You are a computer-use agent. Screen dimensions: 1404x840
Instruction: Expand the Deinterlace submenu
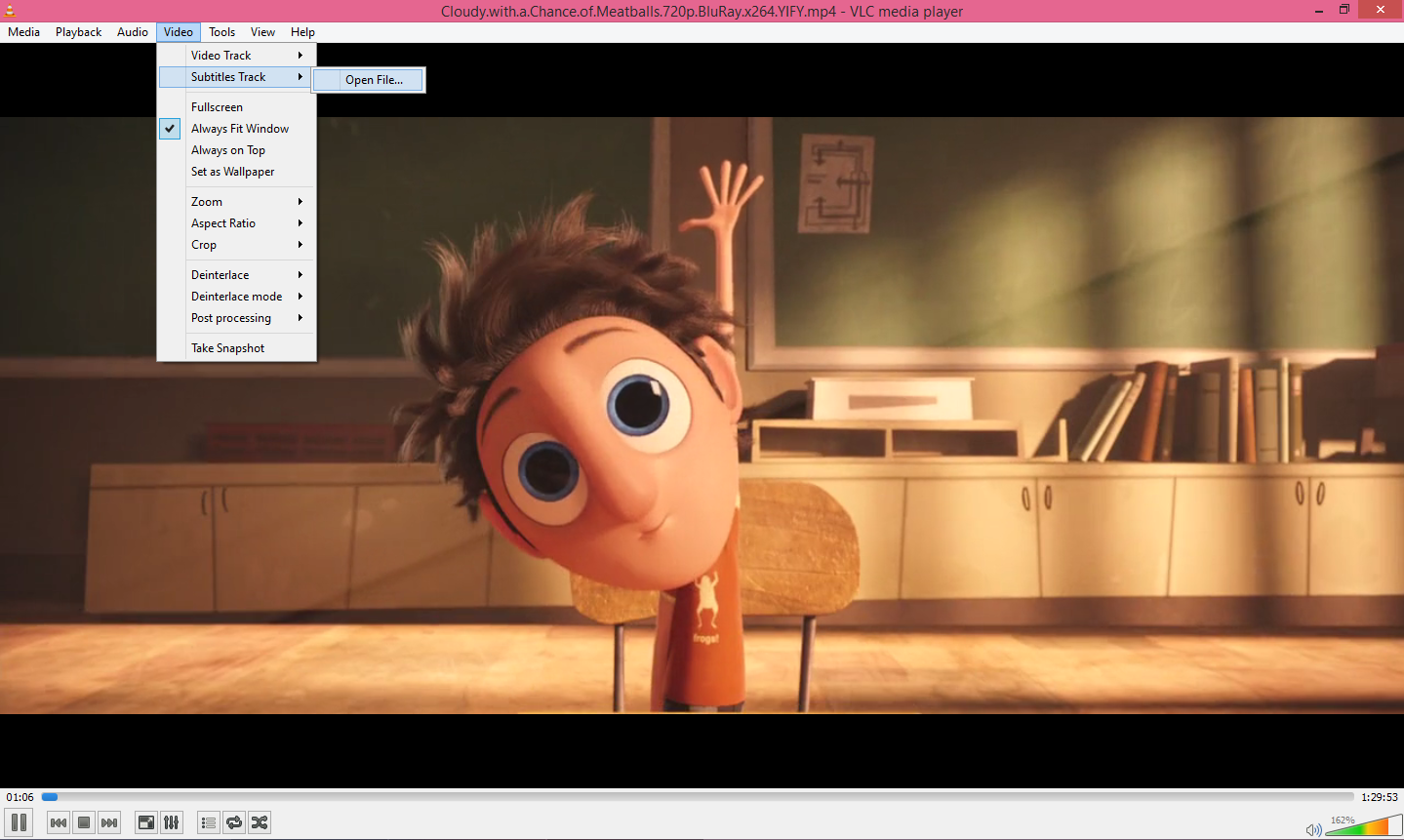pos(237,275)
